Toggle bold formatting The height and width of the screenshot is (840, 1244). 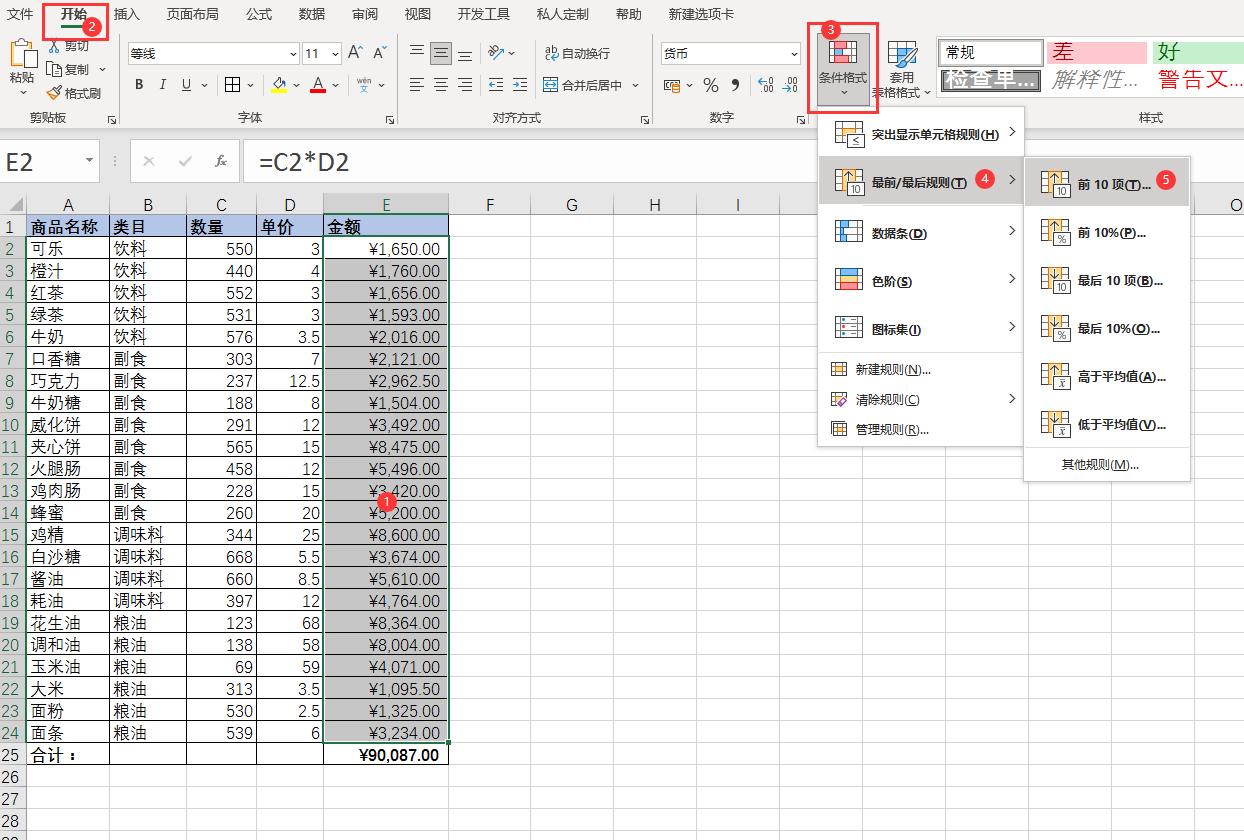tap(139, 85)
